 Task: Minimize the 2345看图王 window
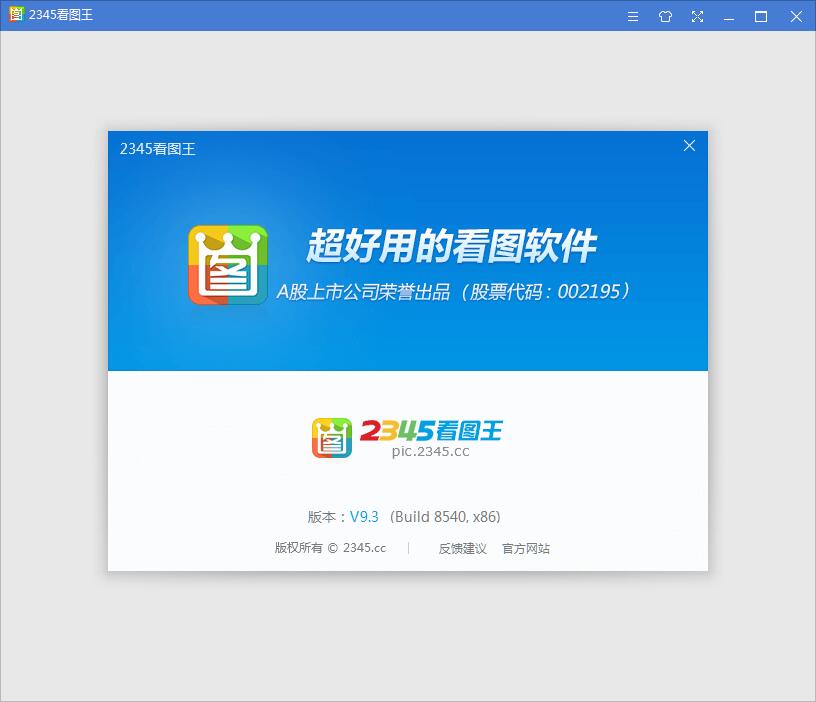click(729, 17)
